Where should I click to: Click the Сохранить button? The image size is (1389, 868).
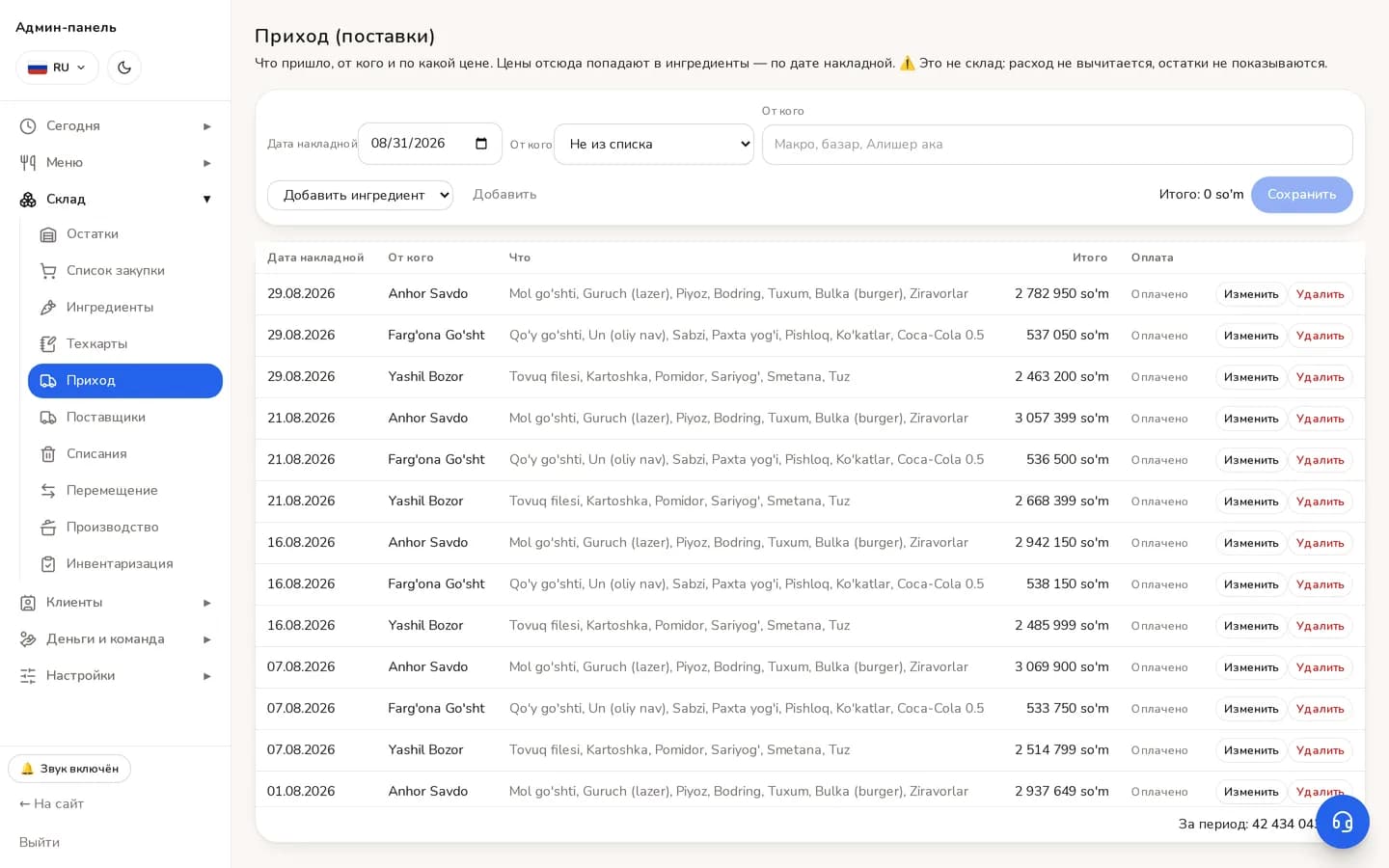click(x=1301, y=195)
